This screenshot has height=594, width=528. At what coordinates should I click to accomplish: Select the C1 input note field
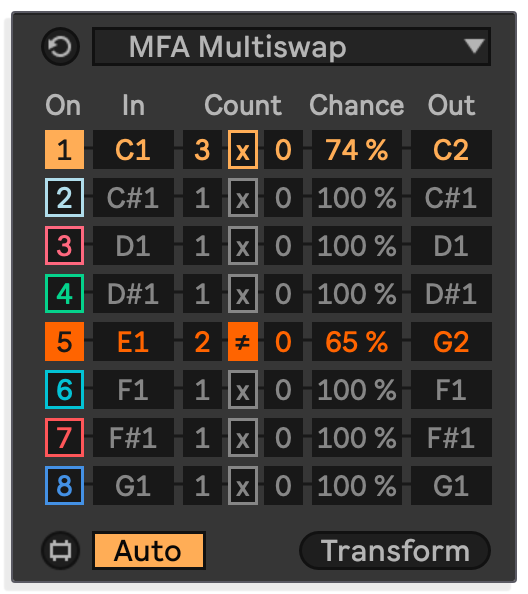pos(133,150)
